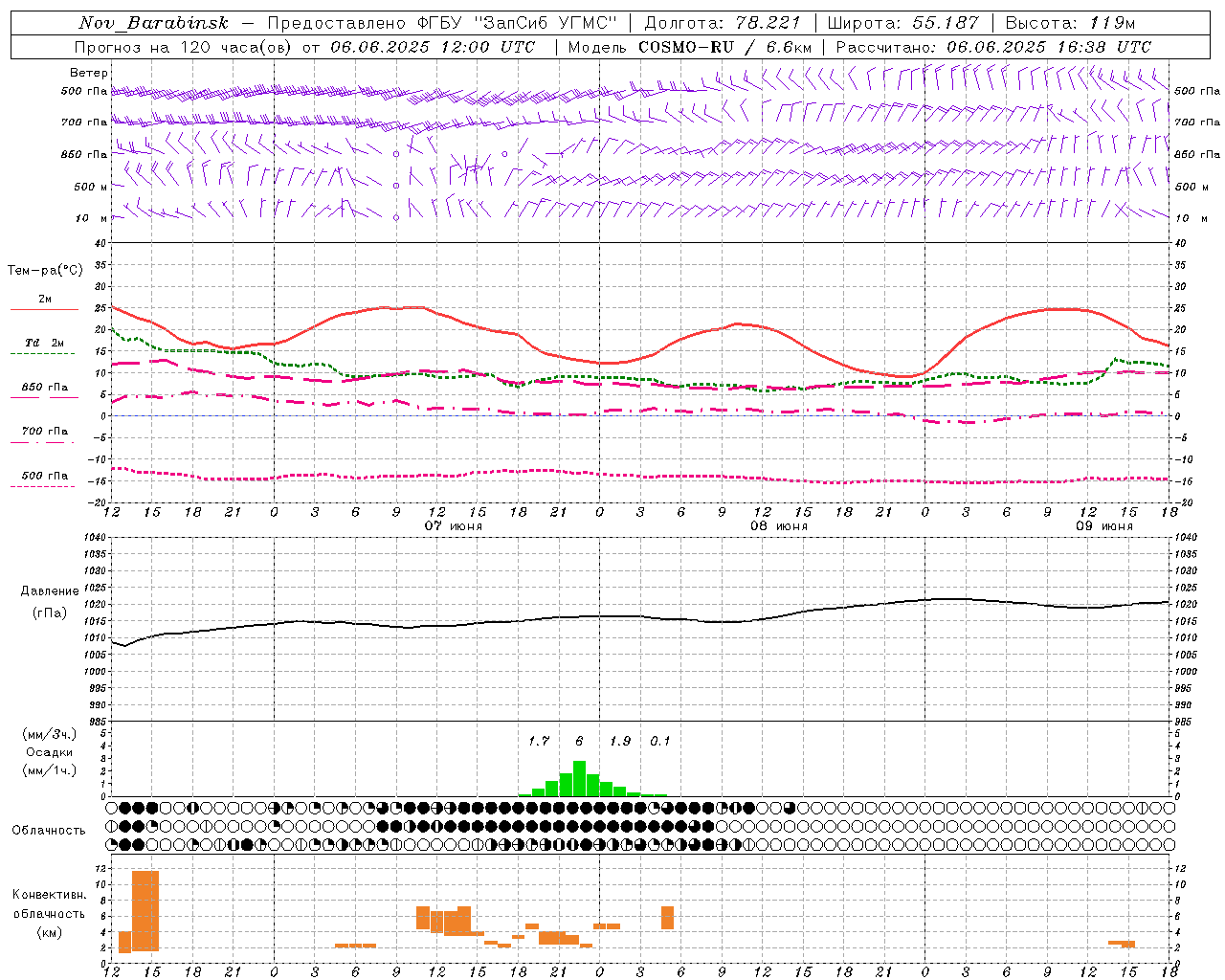Click the "08 июня" date label
The height and width of the screenshot is (980, 1225).
tap(779, 526)
